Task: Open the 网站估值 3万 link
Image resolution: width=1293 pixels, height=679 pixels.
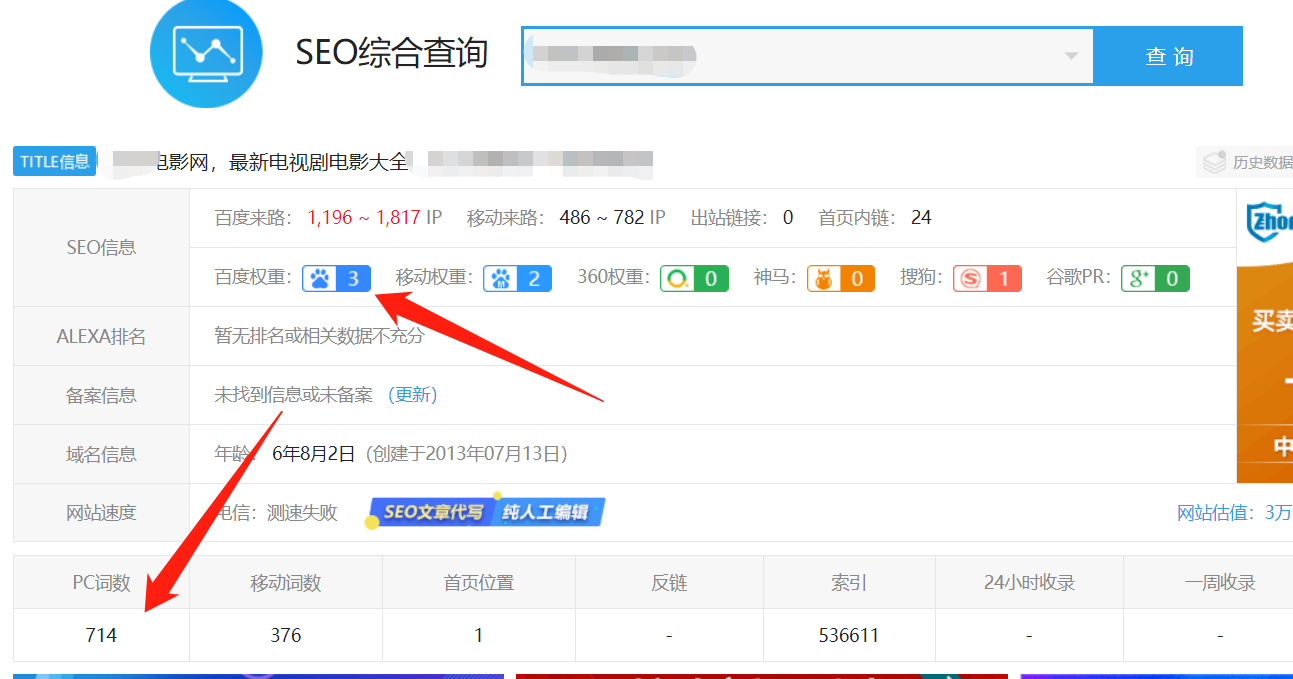Action: tap(1234, 512)
